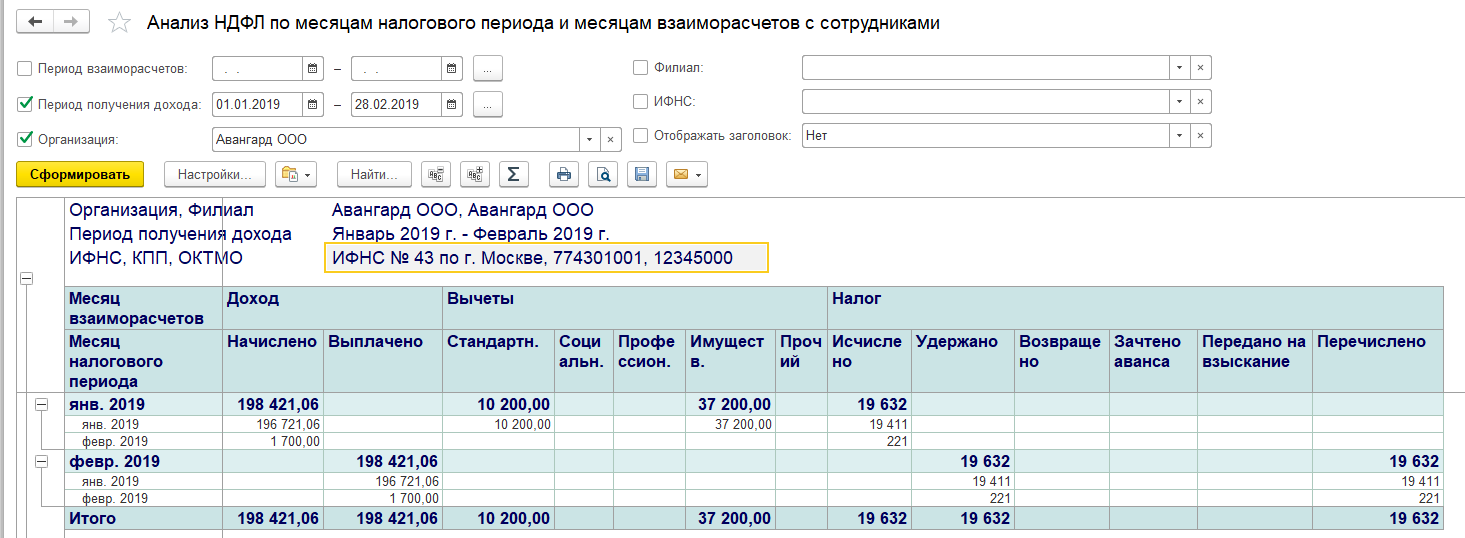Image resolution: width=1465 pixels, height=538 pixels.
Task: Enable the Филиал checkbox
Action: pyautogui.click(x=641, y=68)
